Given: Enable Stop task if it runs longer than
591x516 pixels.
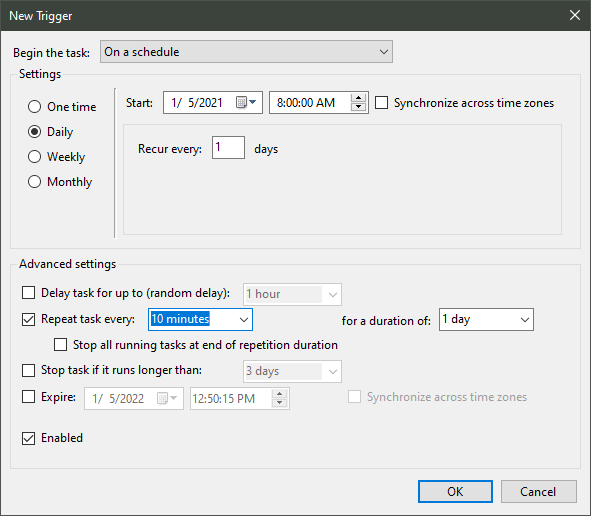Looking at the screenshot, I should pyautogui.click(x=28, y=370).
